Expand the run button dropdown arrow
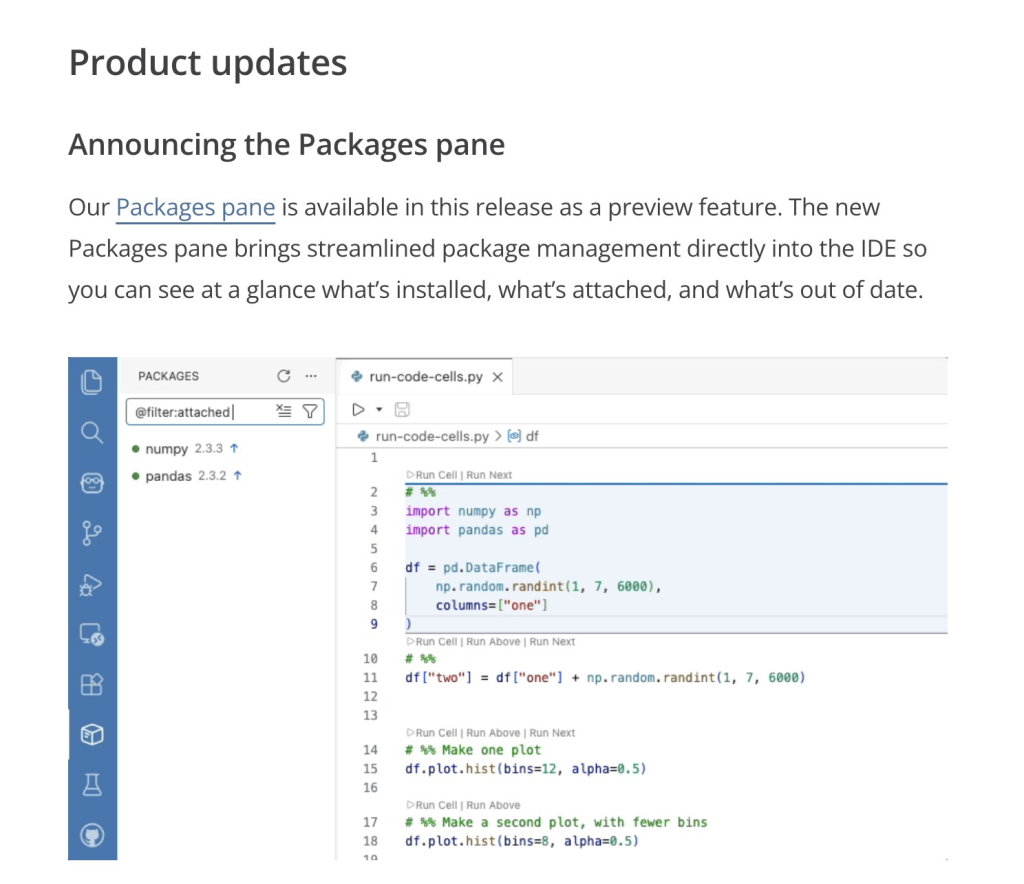 [379, 410]
